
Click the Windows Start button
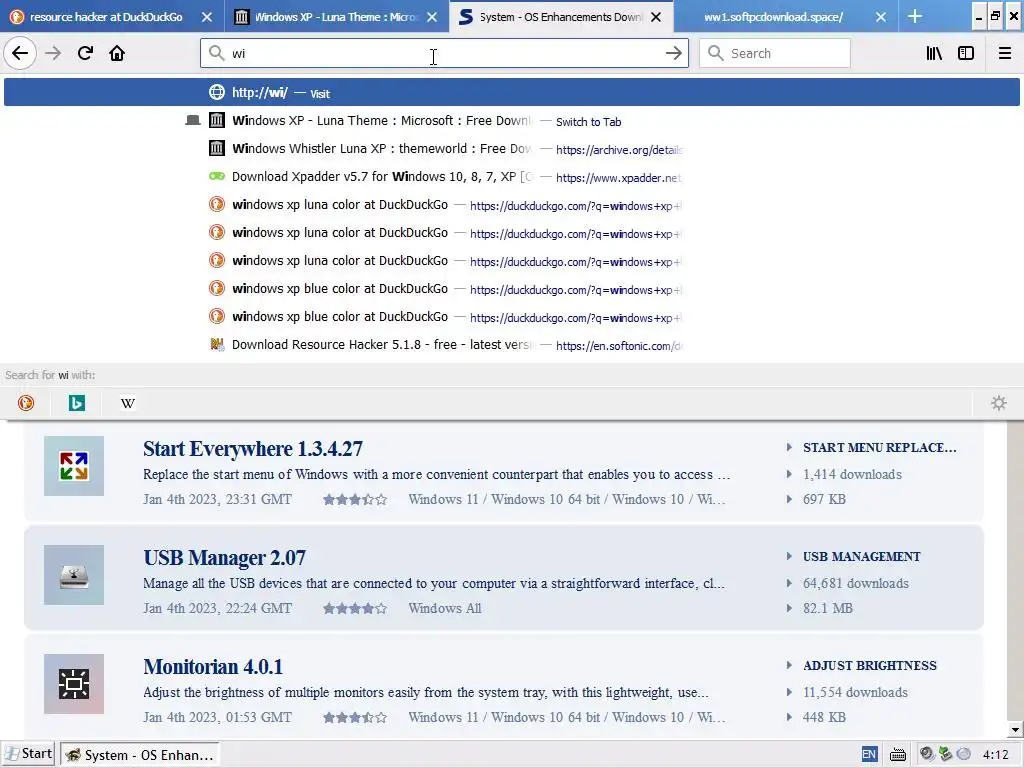pos(28,754)
